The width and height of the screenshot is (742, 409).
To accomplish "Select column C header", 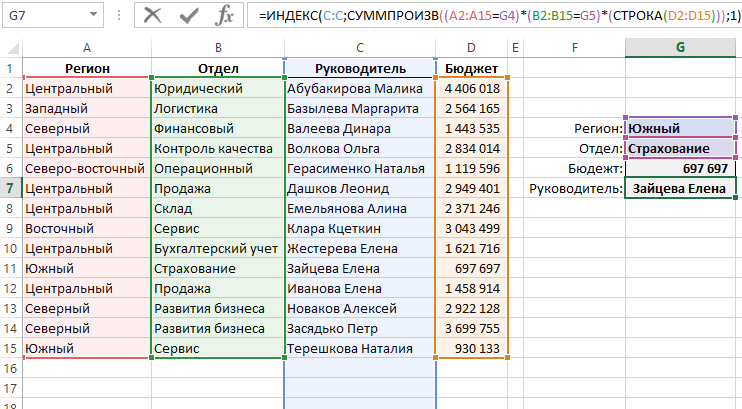I will [360, 48].
